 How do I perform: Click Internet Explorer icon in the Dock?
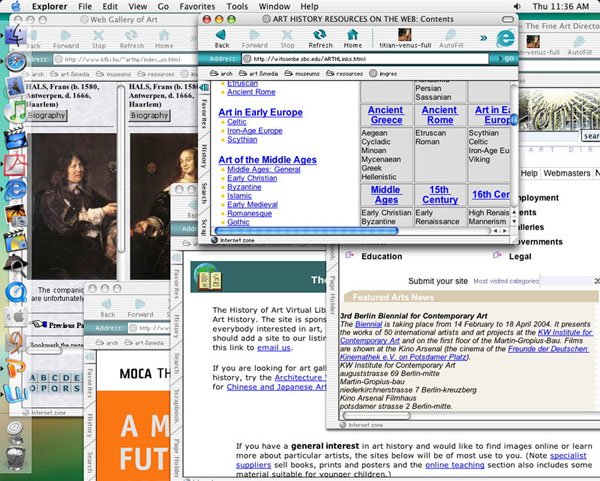pyautogui.click(x=16, y=190)
